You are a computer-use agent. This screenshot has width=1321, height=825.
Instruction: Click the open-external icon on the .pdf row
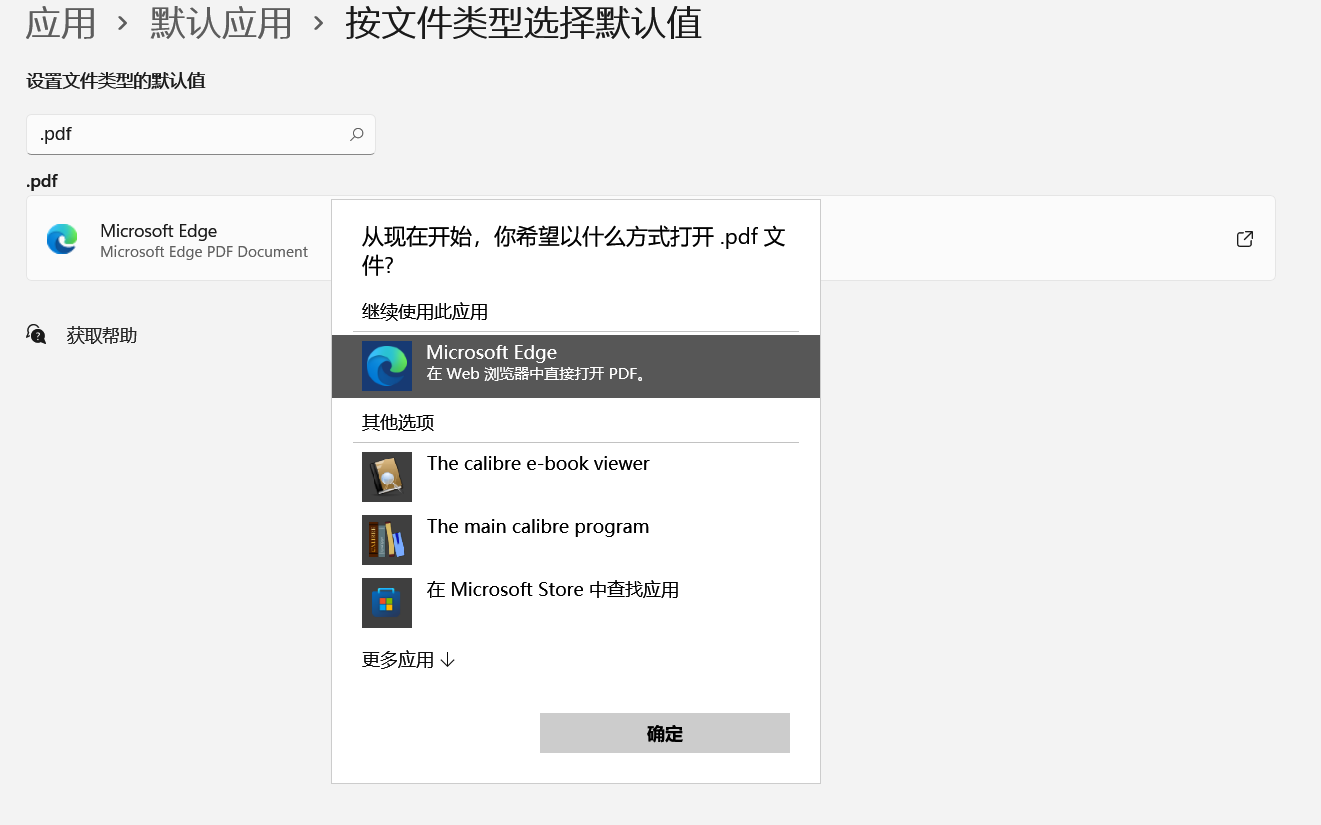[1244, 239]
